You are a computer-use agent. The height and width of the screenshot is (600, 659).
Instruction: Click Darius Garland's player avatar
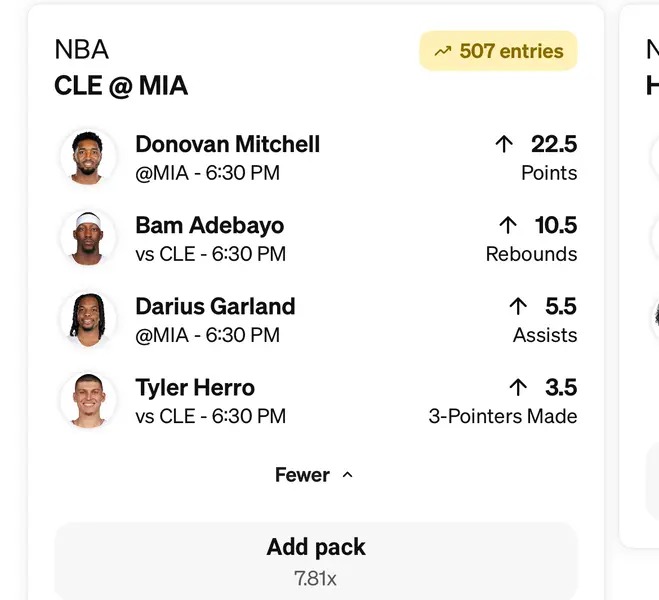coord(88,319)
